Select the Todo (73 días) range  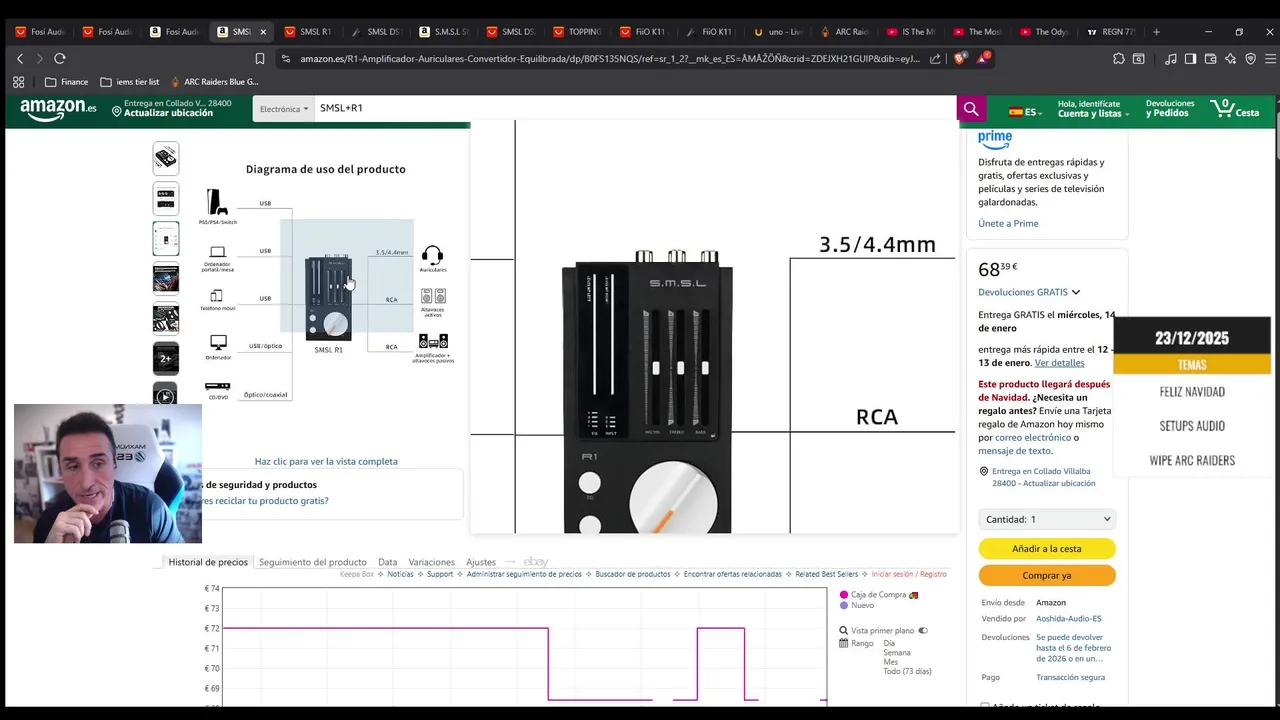907,671
